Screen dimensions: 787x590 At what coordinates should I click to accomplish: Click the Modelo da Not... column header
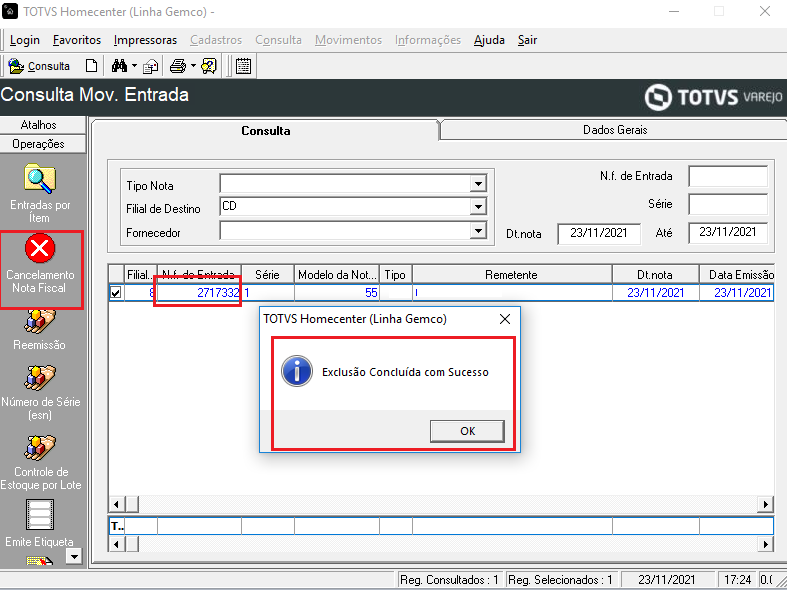[x=337, y=274]
